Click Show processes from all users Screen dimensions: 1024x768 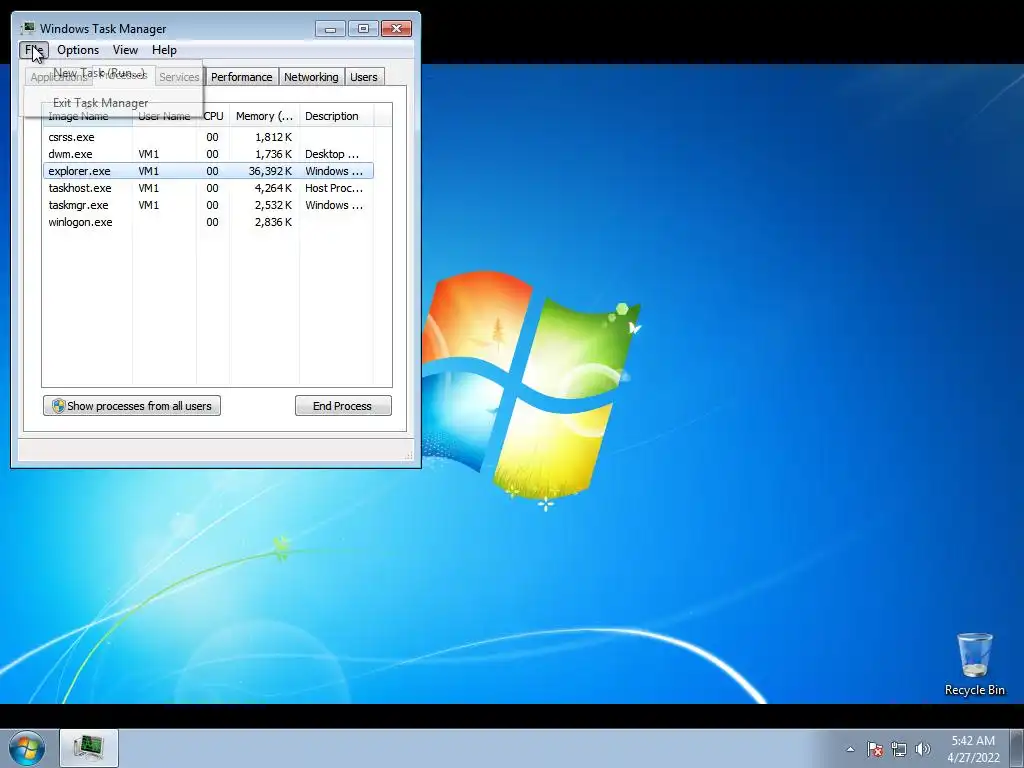132,406
